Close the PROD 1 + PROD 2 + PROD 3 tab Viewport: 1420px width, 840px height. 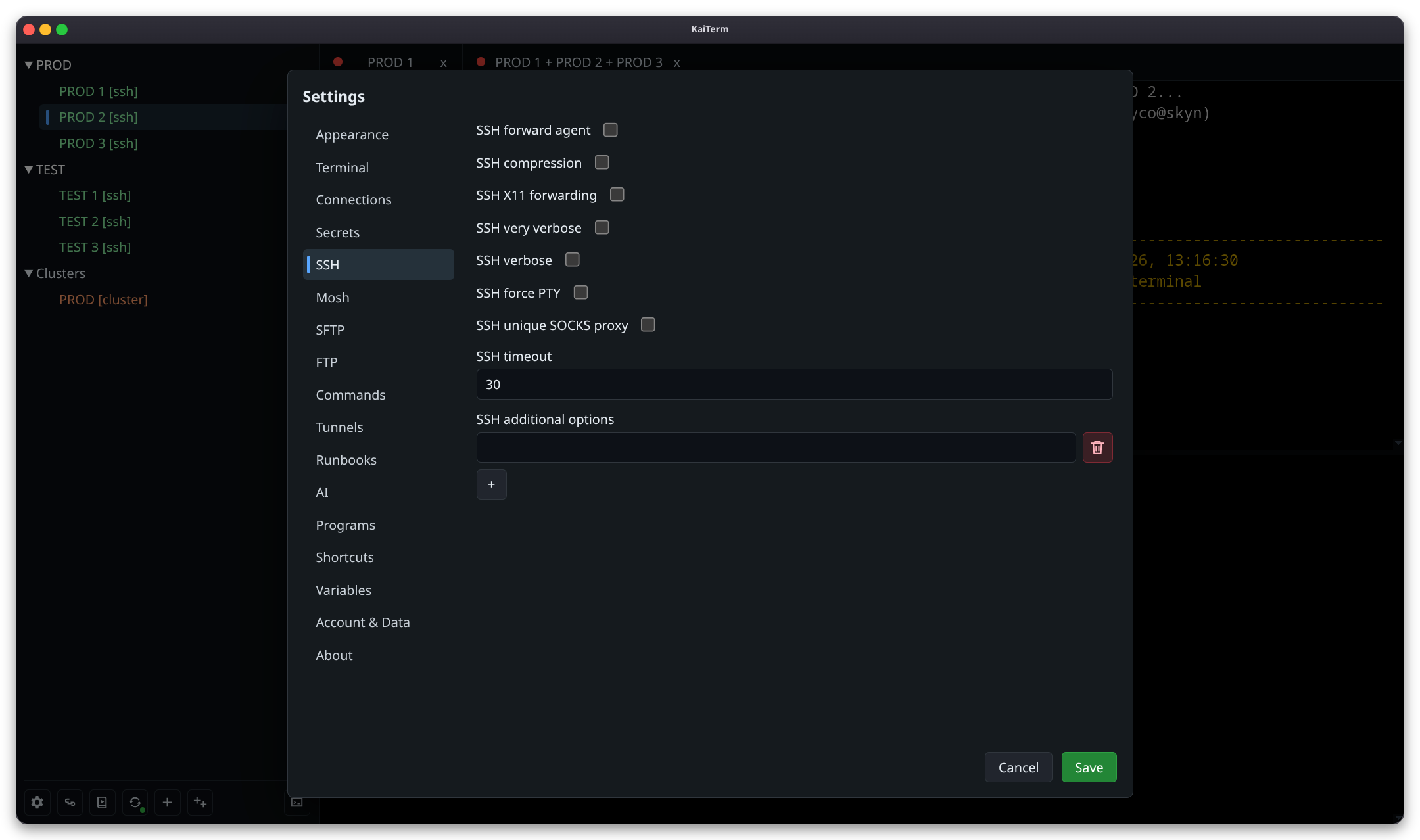(x=676, y=63)
